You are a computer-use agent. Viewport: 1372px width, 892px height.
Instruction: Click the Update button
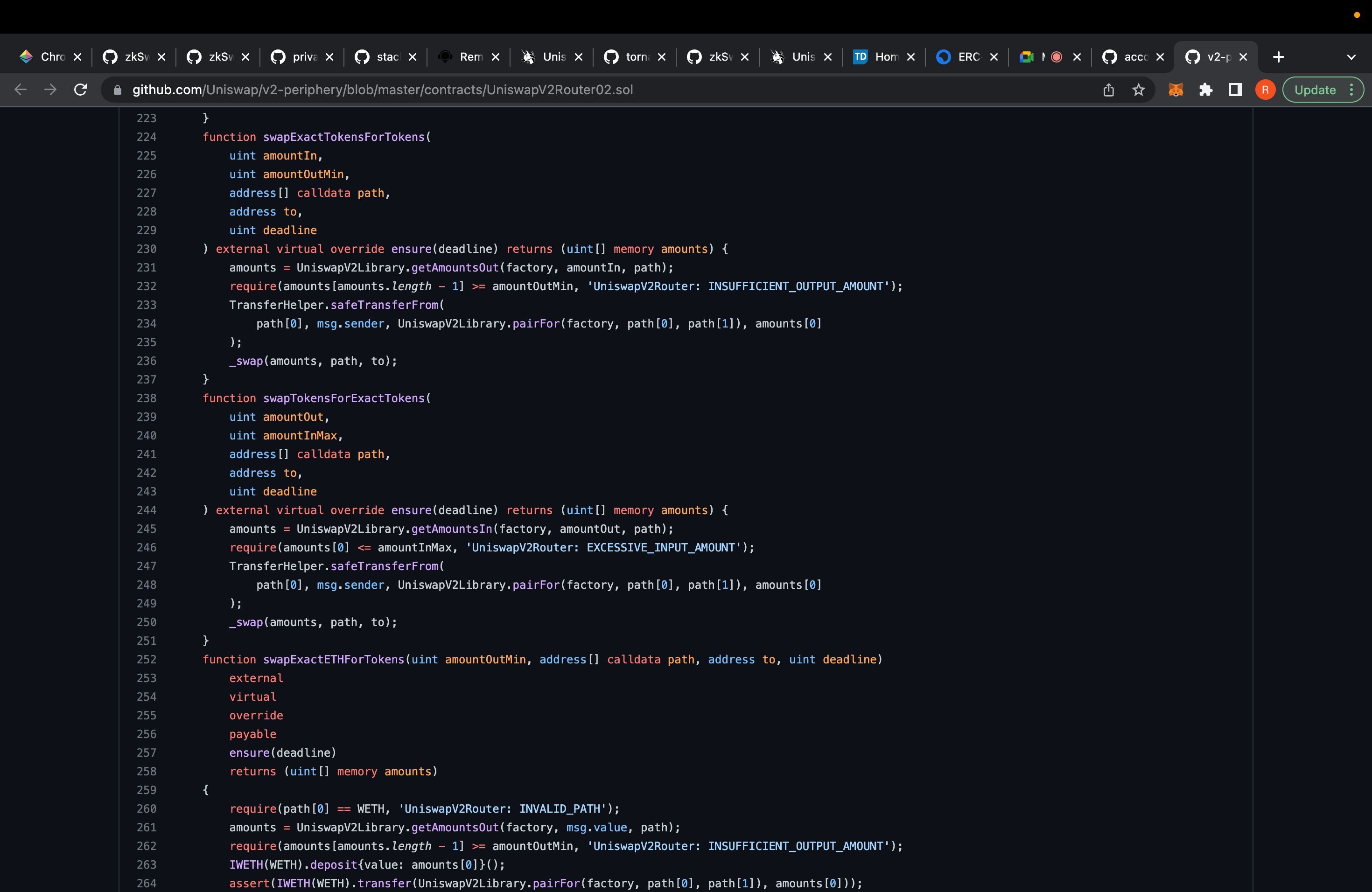(x=1315, y=90)
